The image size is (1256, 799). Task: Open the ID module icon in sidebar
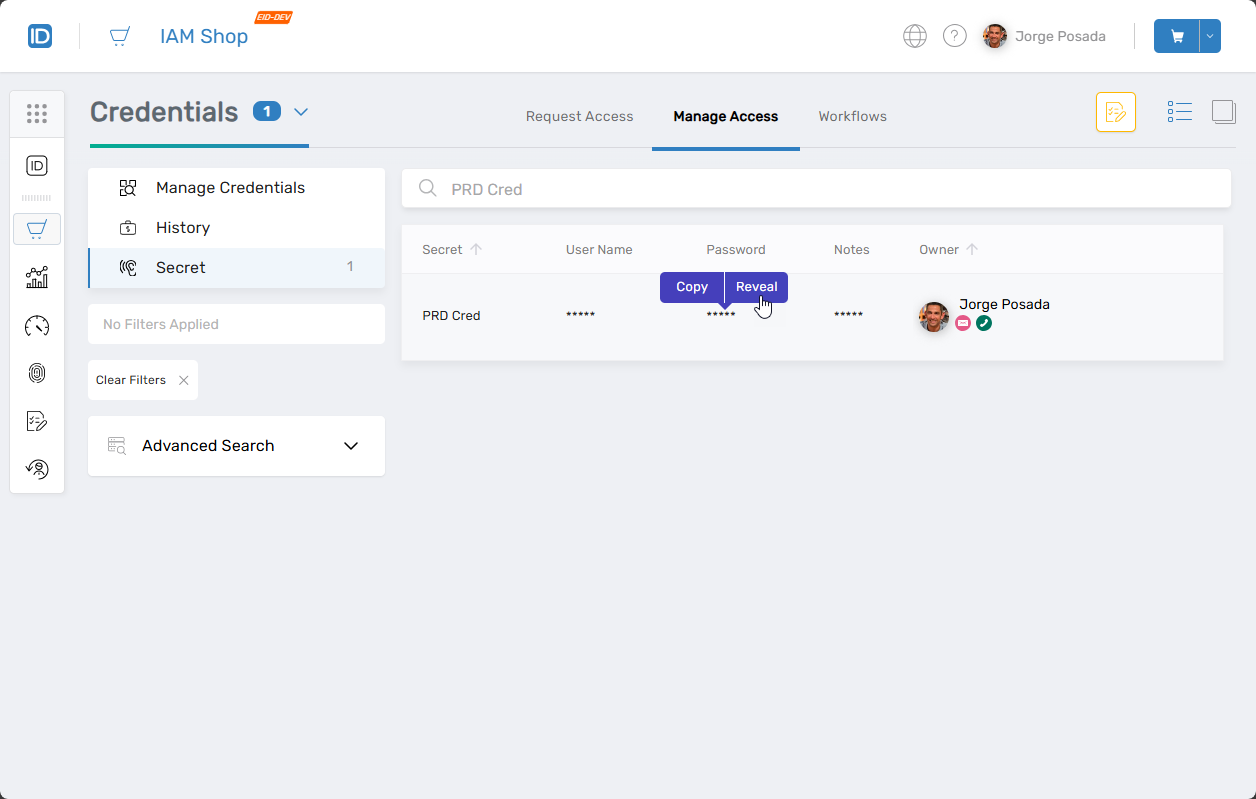coord(37,166)
